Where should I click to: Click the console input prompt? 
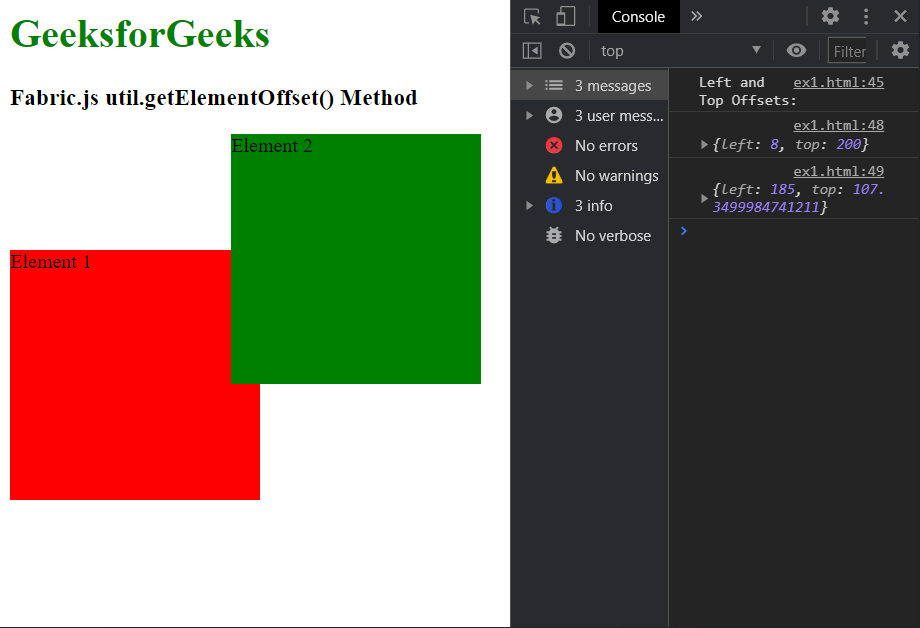tap(794, 231)
